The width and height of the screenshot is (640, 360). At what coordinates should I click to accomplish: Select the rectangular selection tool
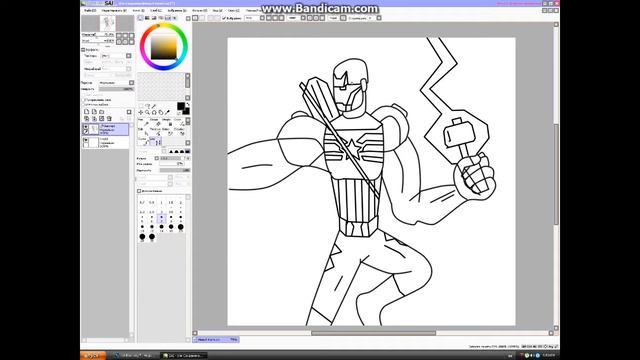pyautogui.click(x=141, y=106)
